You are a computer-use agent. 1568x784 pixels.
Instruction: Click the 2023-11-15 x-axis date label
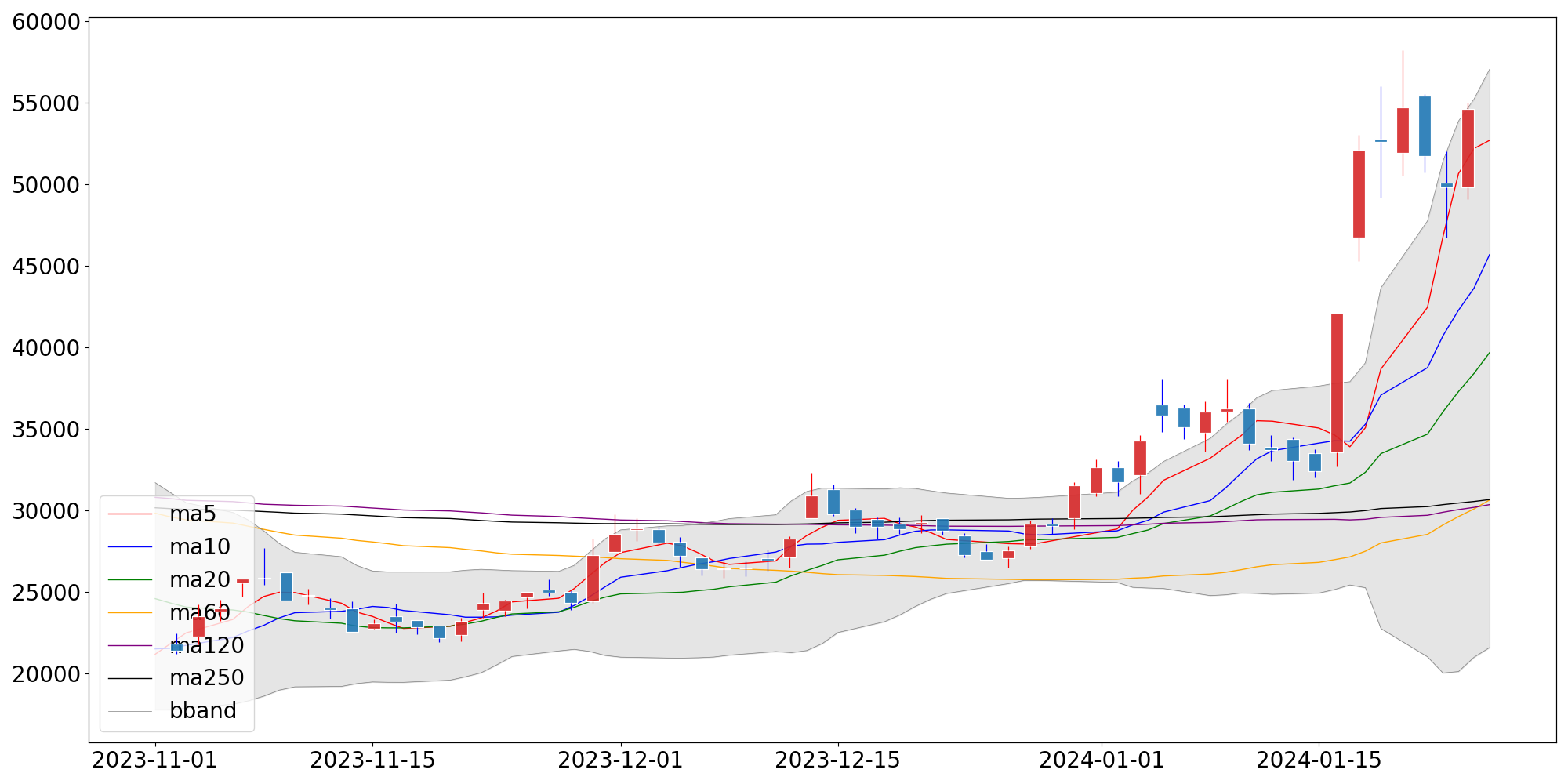coord(372,760)
